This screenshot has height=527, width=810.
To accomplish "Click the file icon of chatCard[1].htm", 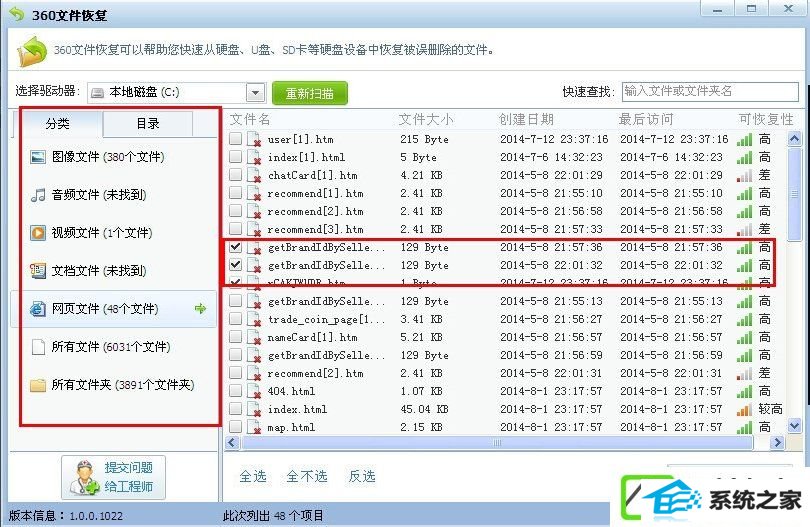I will pos(254,176).
